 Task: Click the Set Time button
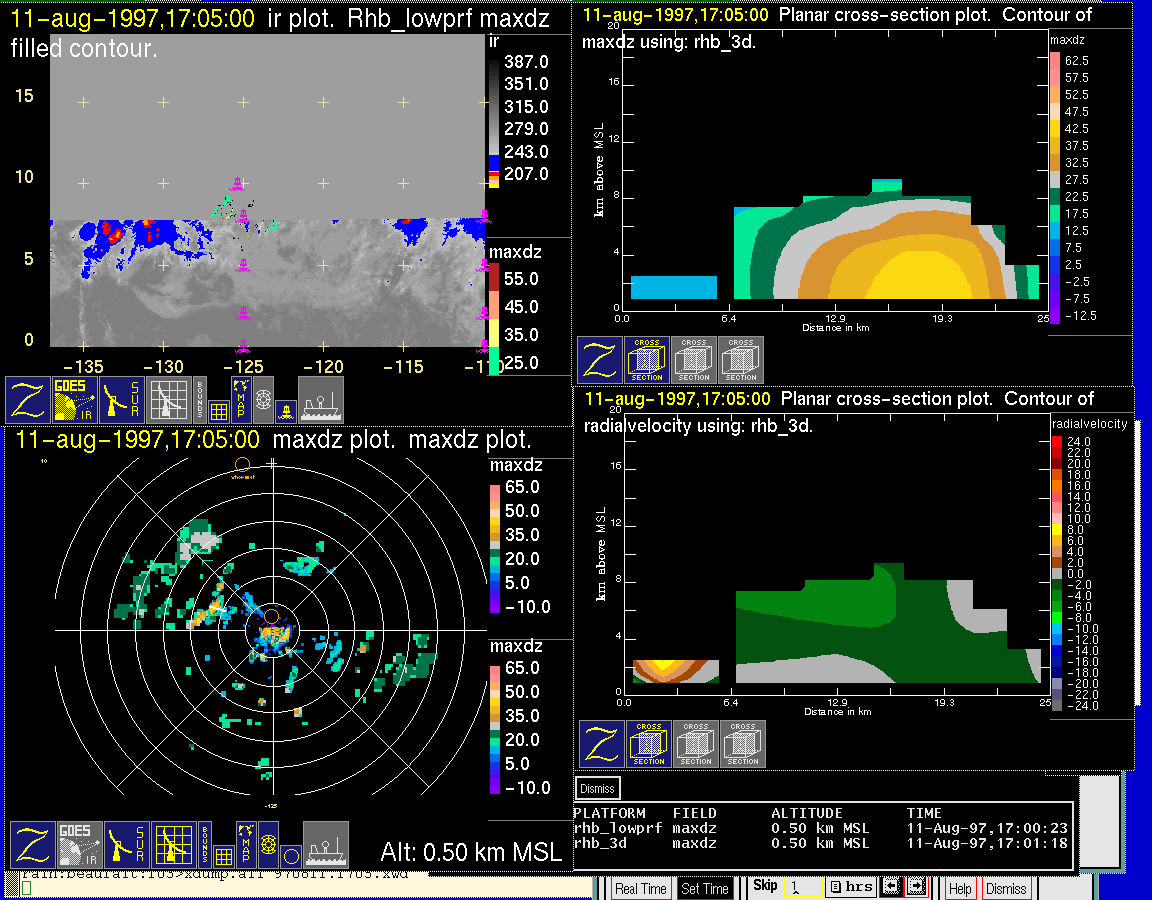704,888
